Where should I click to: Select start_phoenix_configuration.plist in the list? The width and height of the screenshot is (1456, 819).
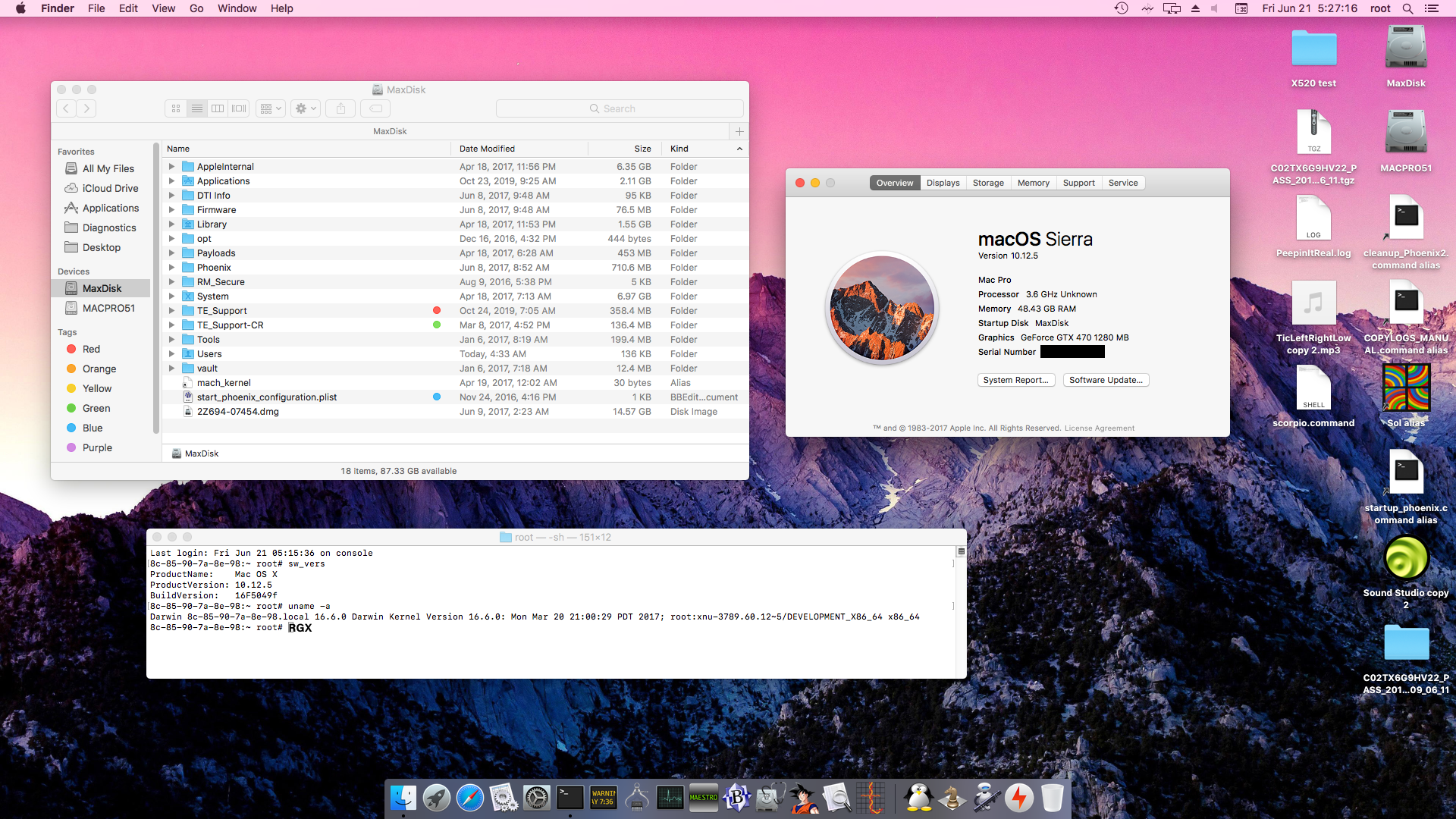coord(455,397)
